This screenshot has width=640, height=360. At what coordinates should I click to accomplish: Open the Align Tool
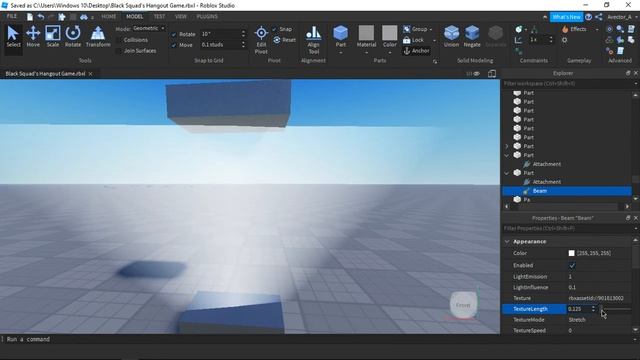point(313,40)
